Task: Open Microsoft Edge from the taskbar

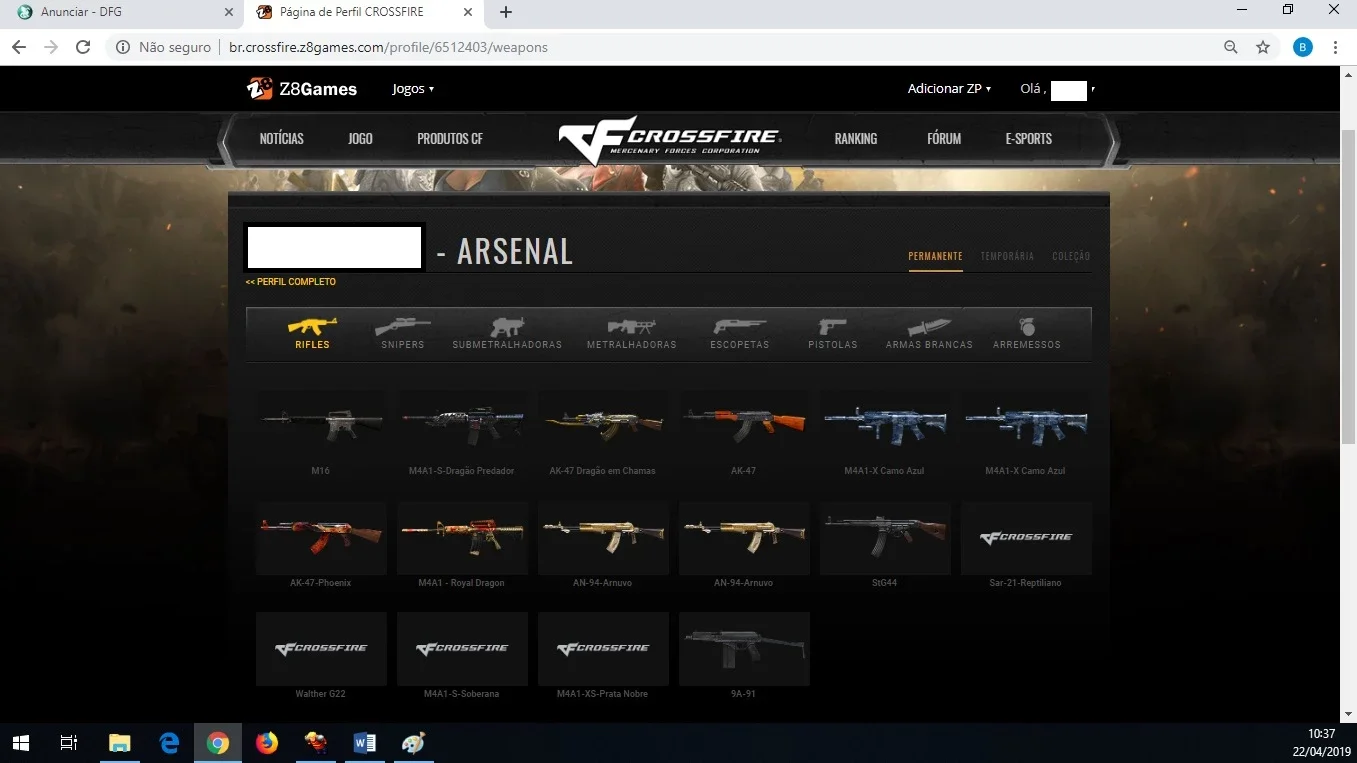Action: [x=169, y=743]
